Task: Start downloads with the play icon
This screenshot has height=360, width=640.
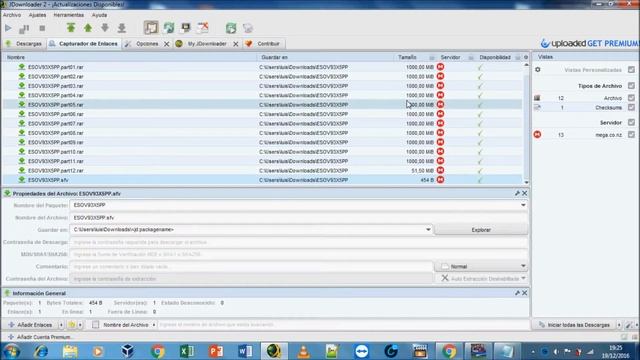Action: click(8, 28)
